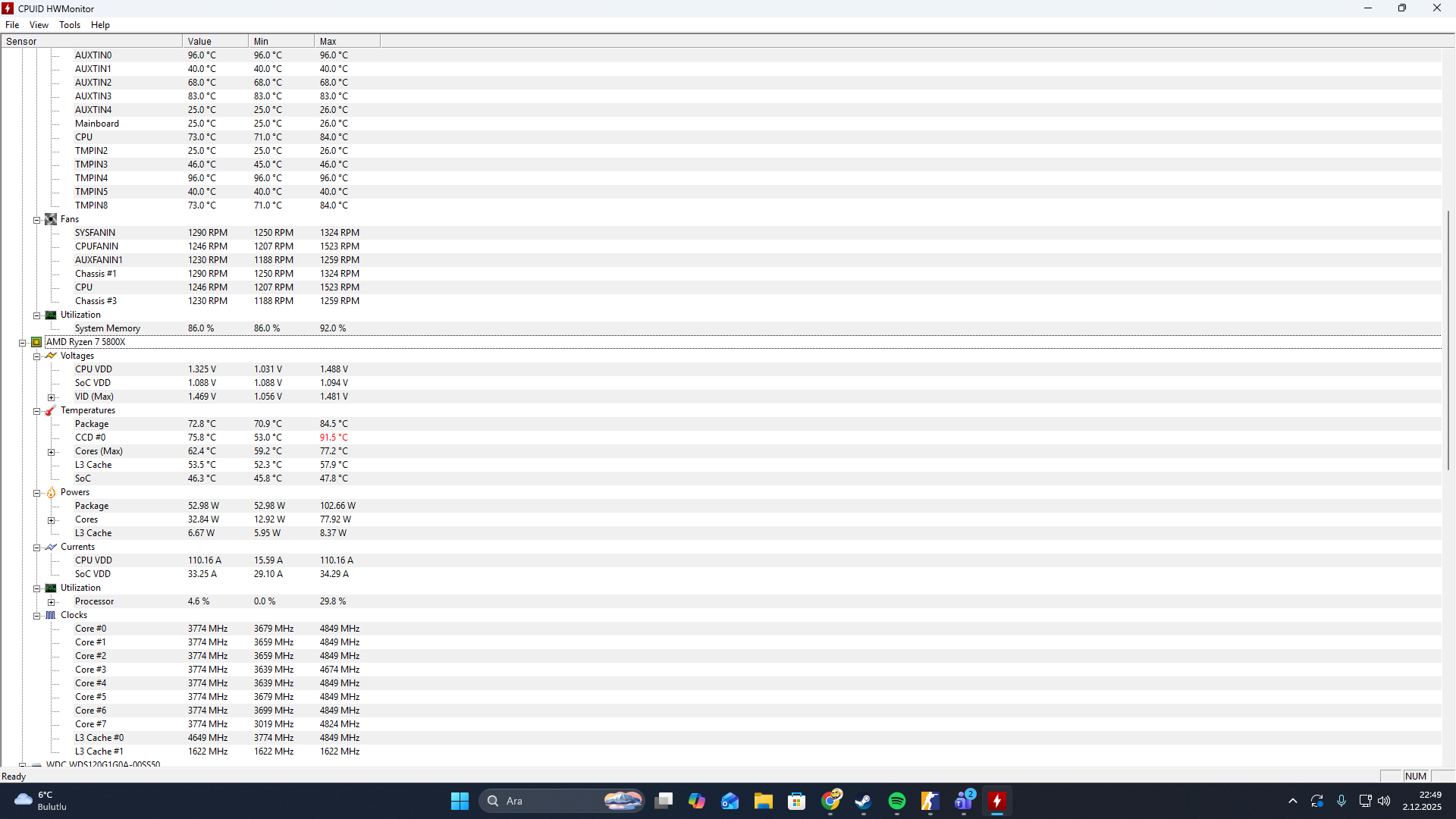
Task: Open volume controls in the system tray
Action: (1384, 801)
